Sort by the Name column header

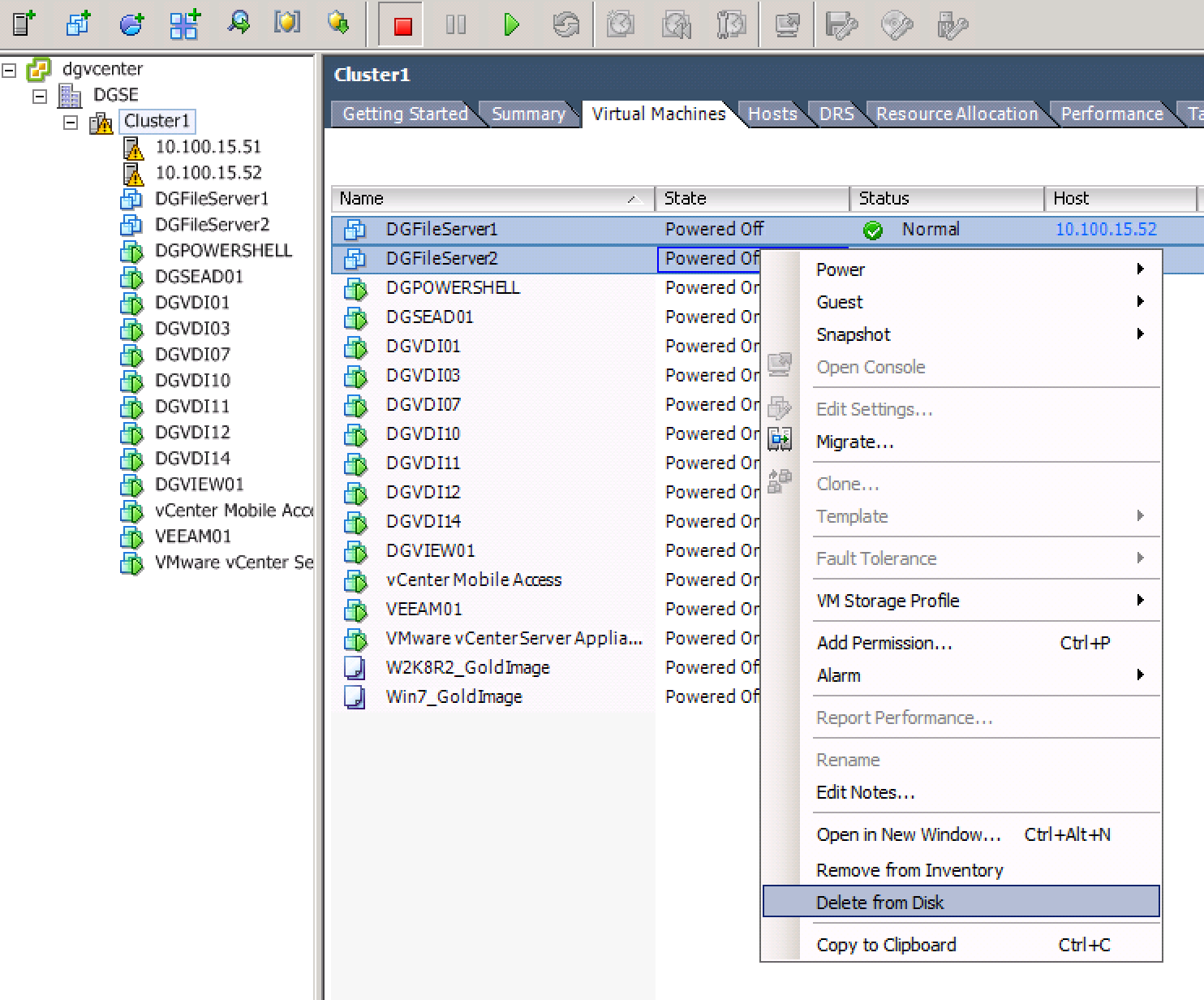click(492, 199)
